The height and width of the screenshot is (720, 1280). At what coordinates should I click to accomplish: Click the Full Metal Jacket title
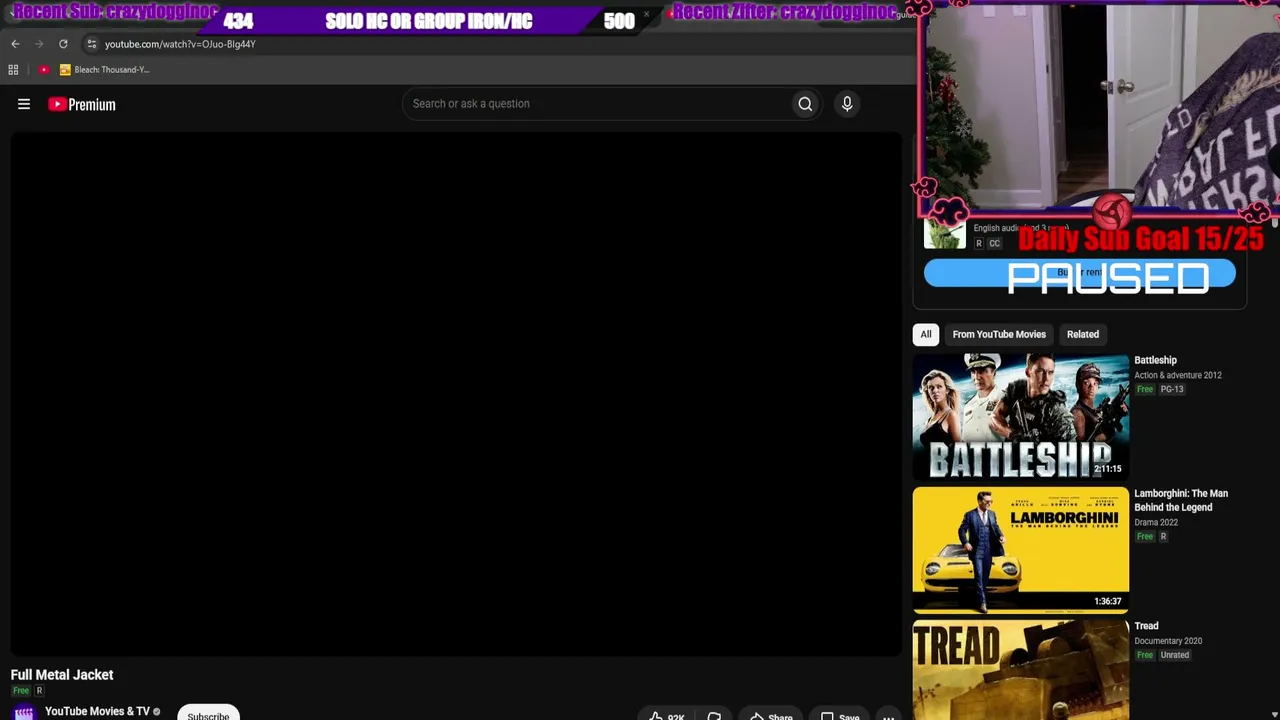pos(62,675)
